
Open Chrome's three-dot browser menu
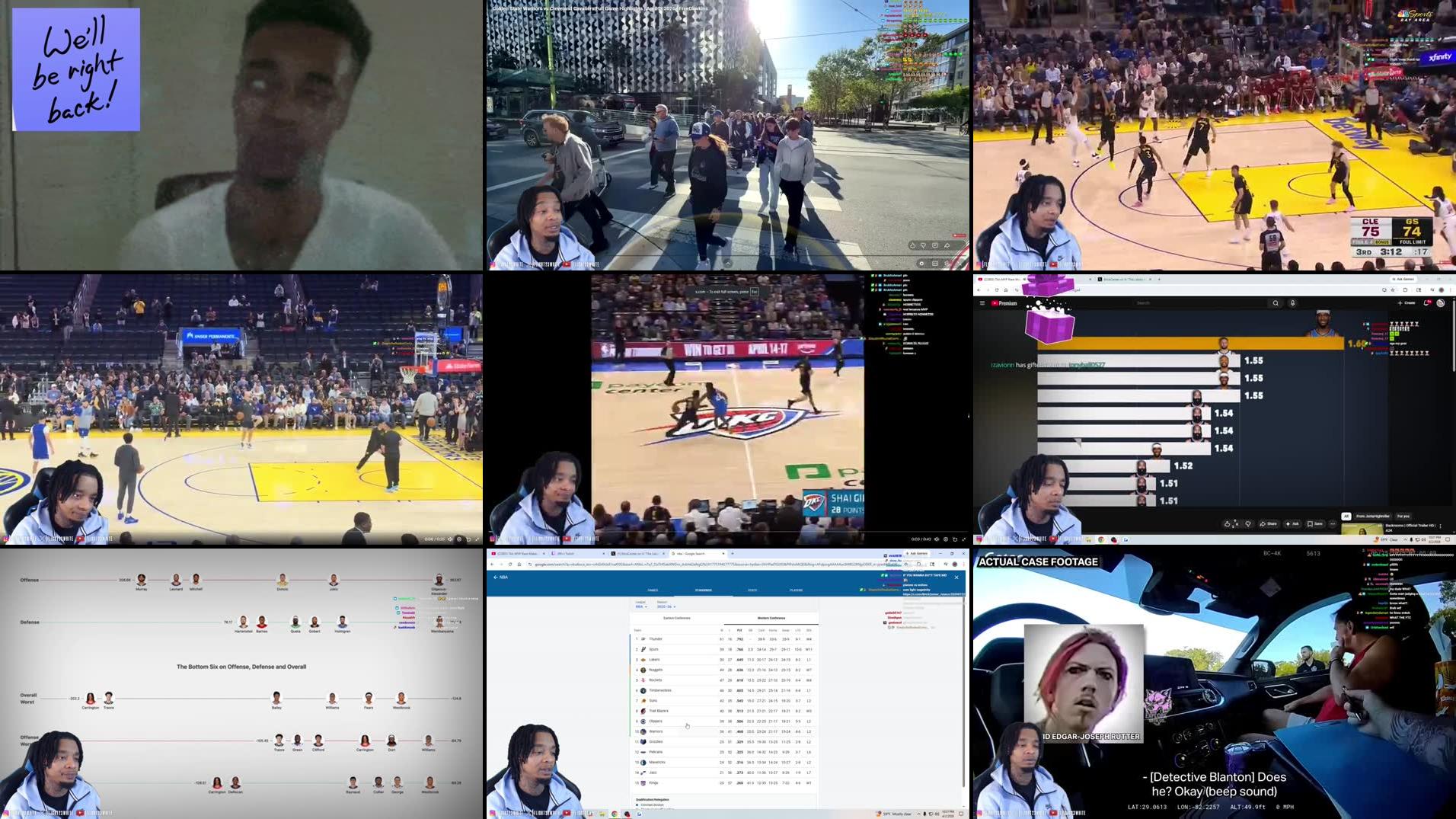point(965,564)
